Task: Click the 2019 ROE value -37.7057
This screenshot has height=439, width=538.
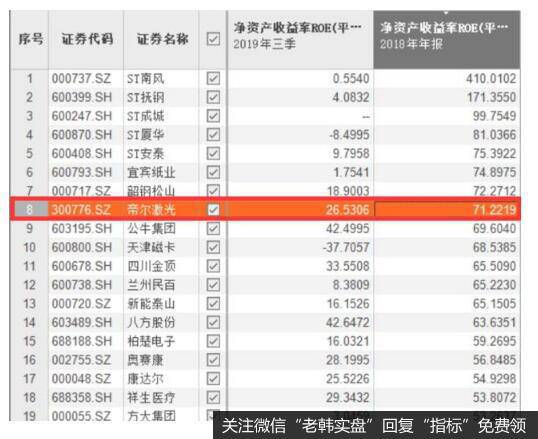Action: coord(346,247)
